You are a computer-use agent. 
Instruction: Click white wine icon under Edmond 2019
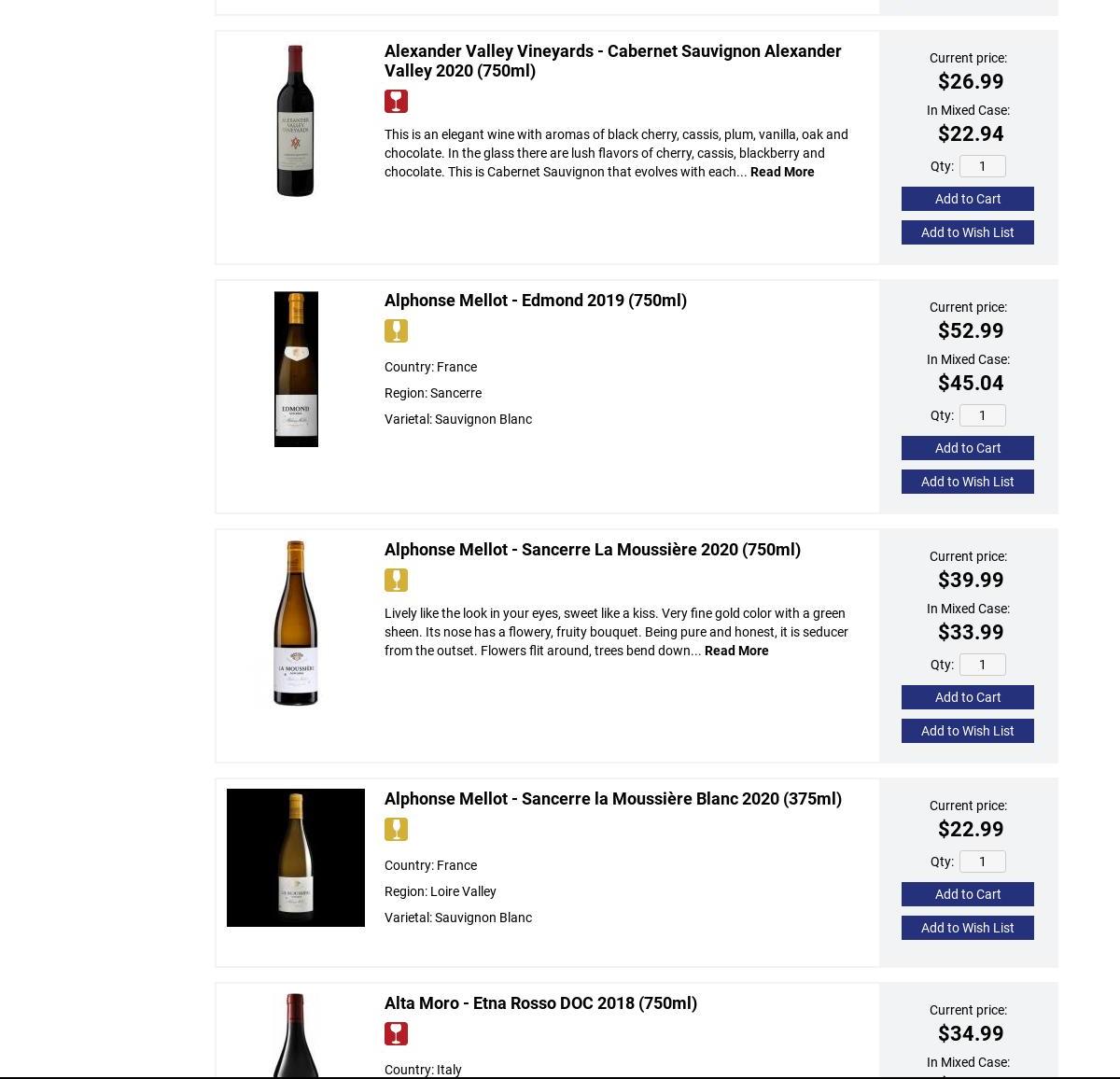pos(396,331)
